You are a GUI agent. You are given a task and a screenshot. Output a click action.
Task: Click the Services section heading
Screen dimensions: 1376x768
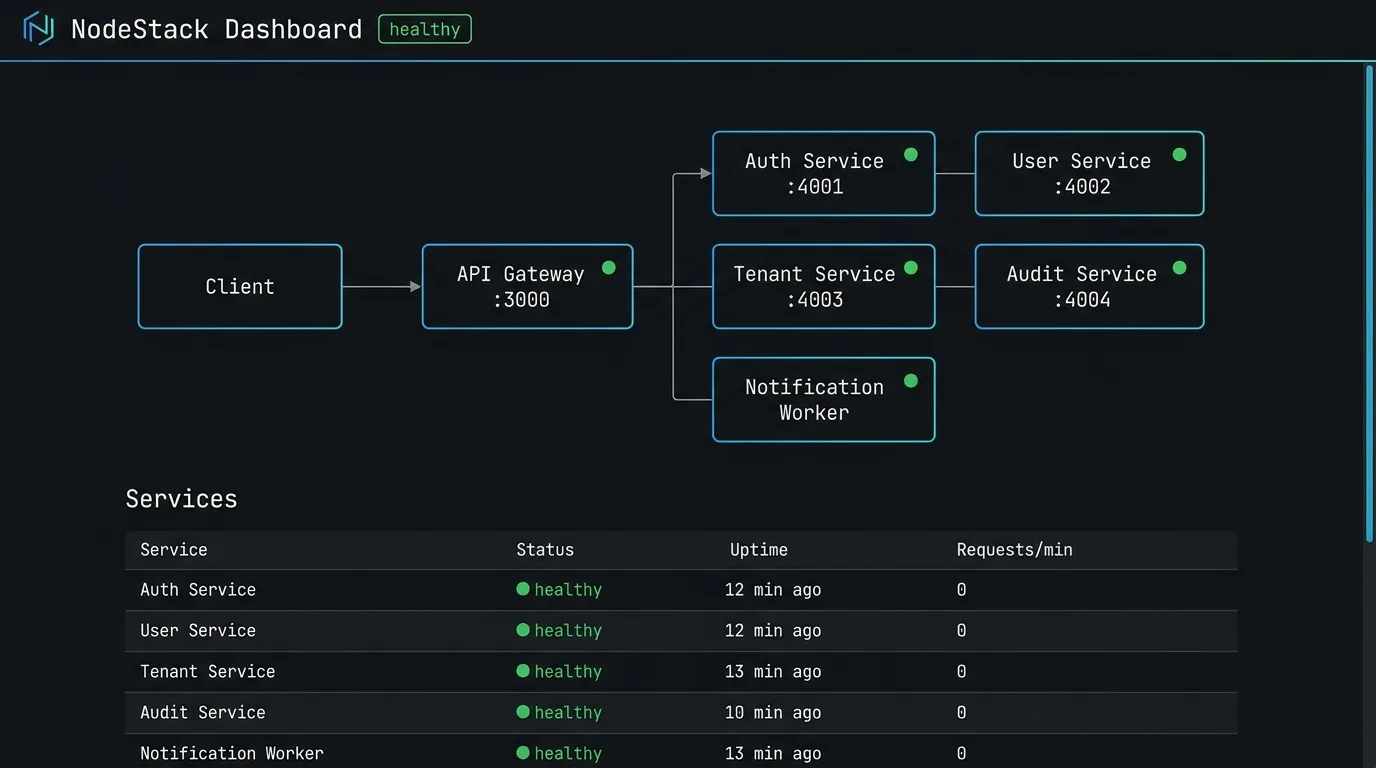point(182,499)
